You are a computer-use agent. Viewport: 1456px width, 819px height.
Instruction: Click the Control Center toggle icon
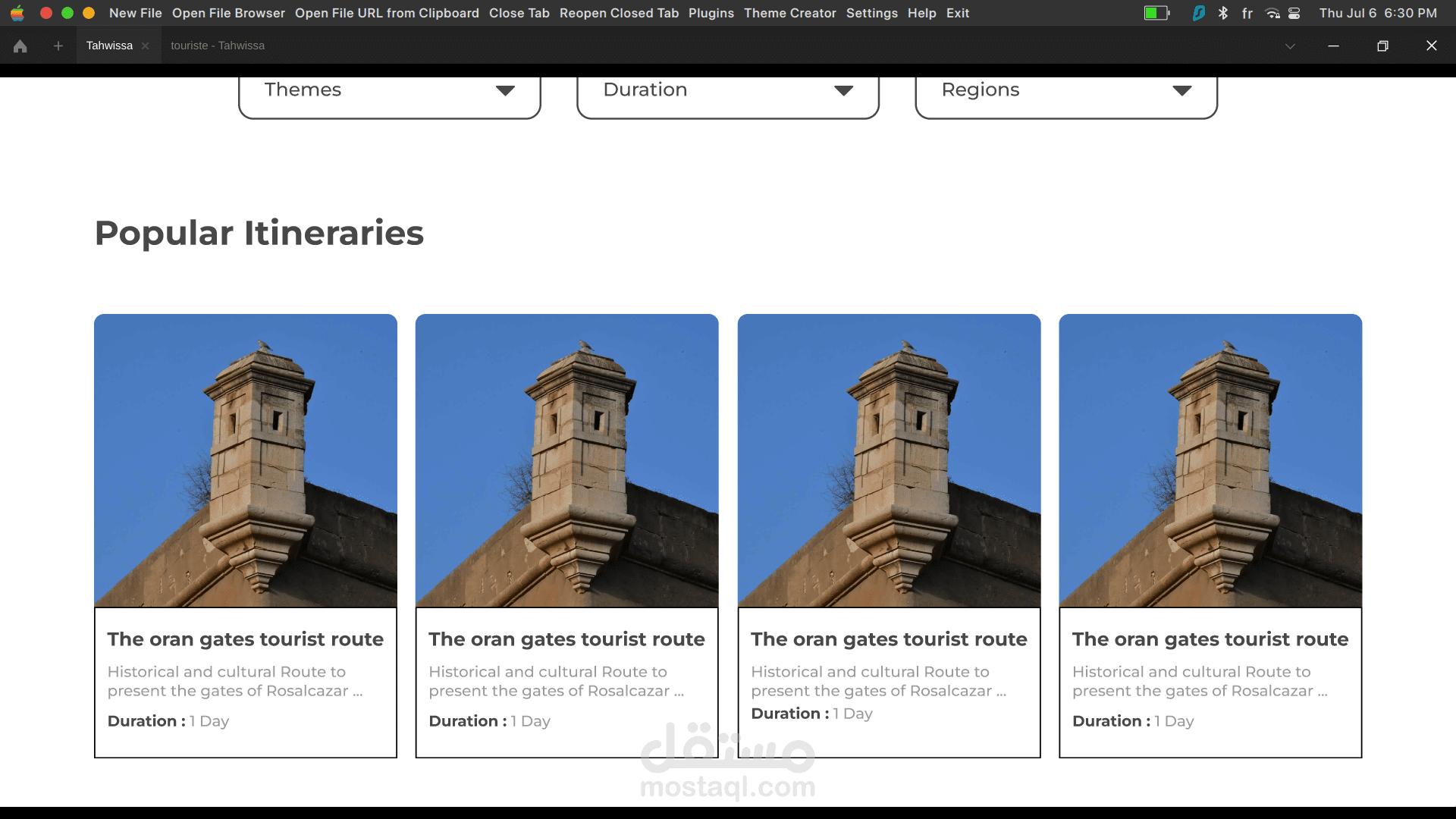tap(1294, 13)
